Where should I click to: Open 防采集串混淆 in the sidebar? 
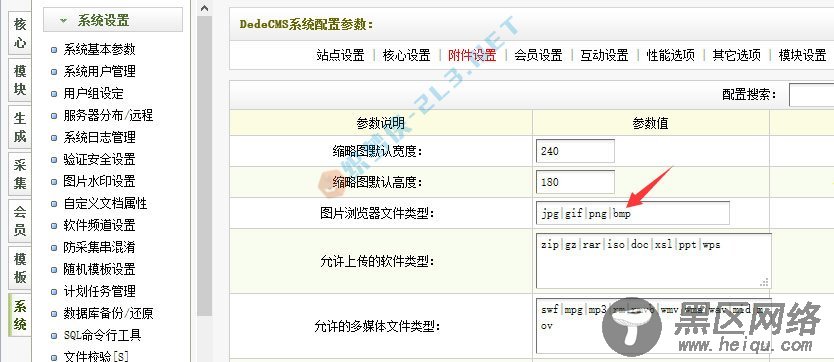click(99, 247)
